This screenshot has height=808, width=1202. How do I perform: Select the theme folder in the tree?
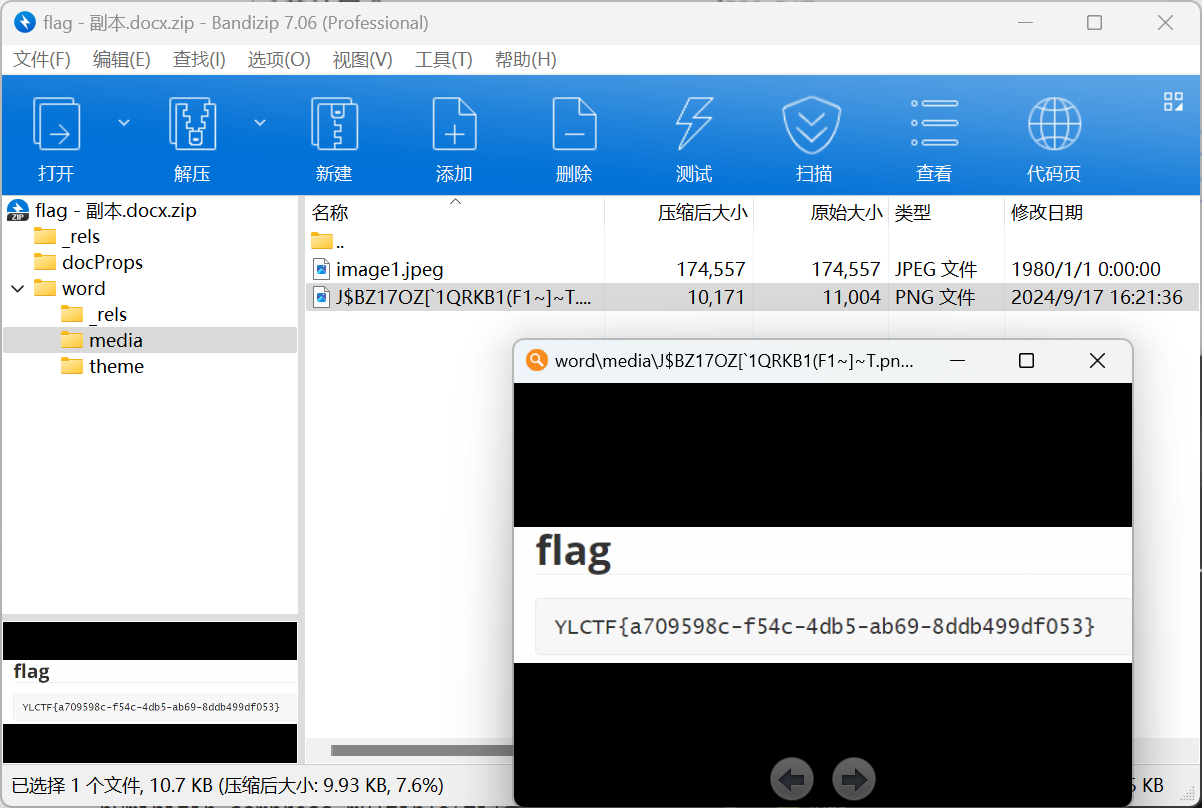point(116,366)
